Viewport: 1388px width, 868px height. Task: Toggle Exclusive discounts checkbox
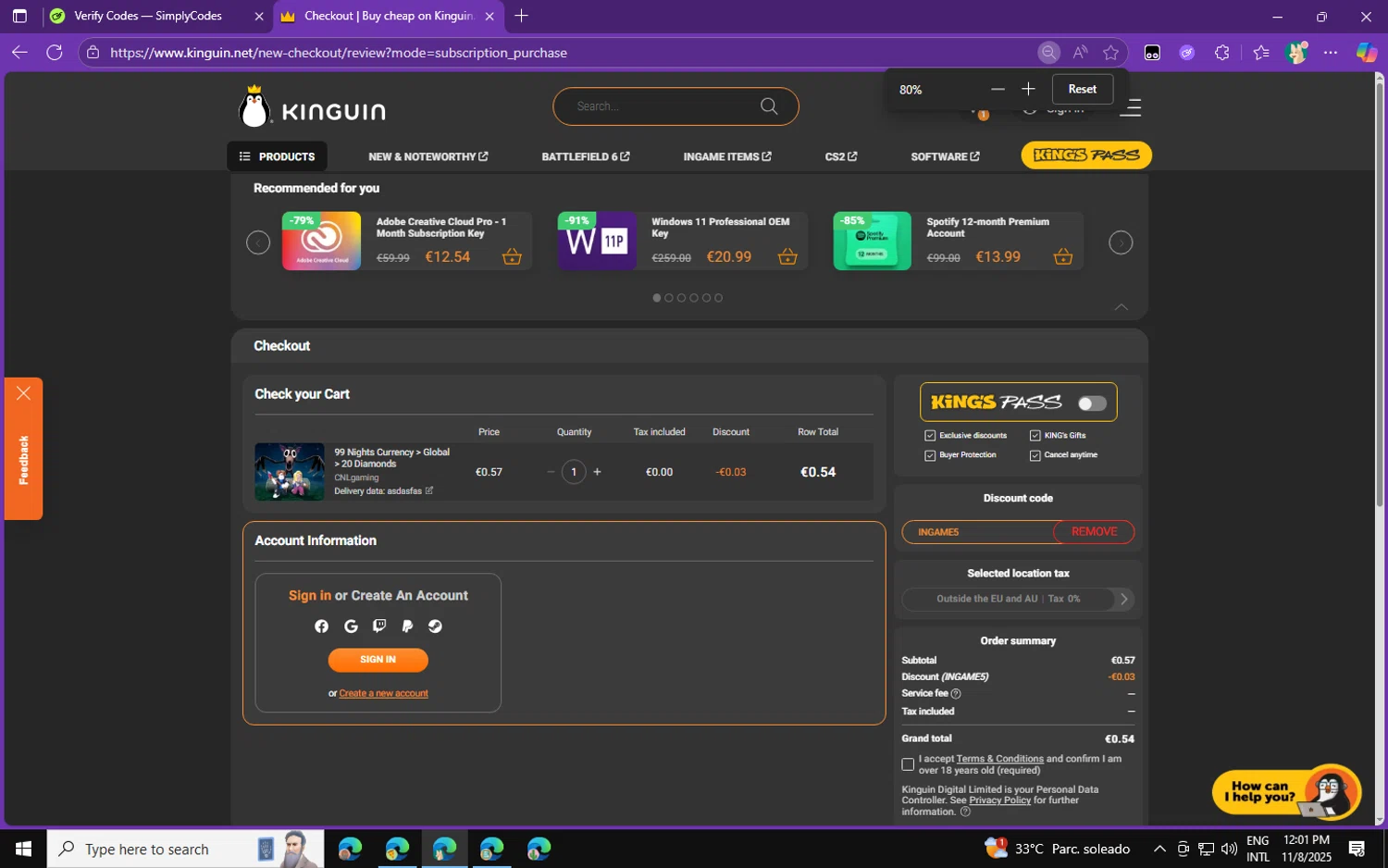[930, 436]
